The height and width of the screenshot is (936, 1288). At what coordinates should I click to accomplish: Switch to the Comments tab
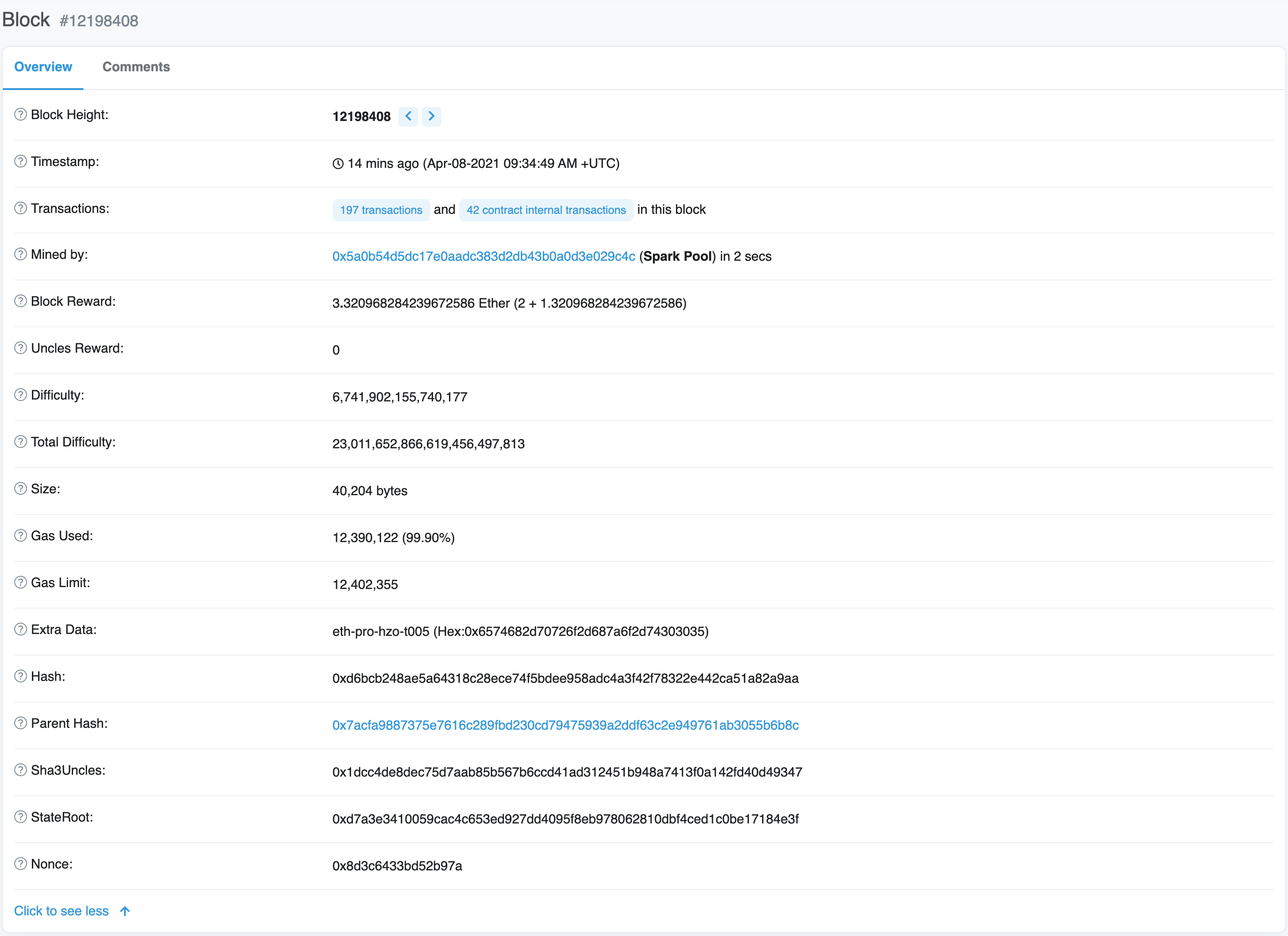click(136, 67)
